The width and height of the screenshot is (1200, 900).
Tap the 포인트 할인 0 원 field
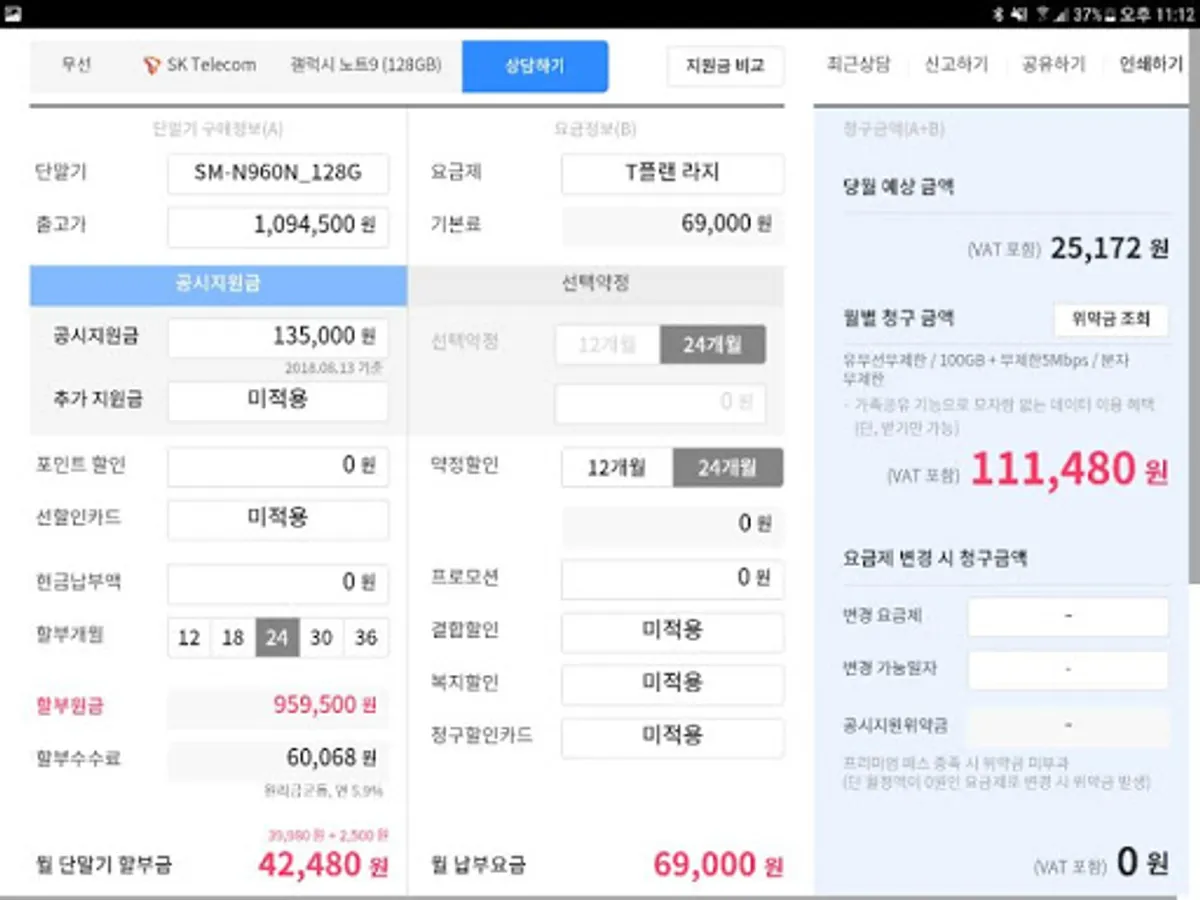[x=278, y=466]
